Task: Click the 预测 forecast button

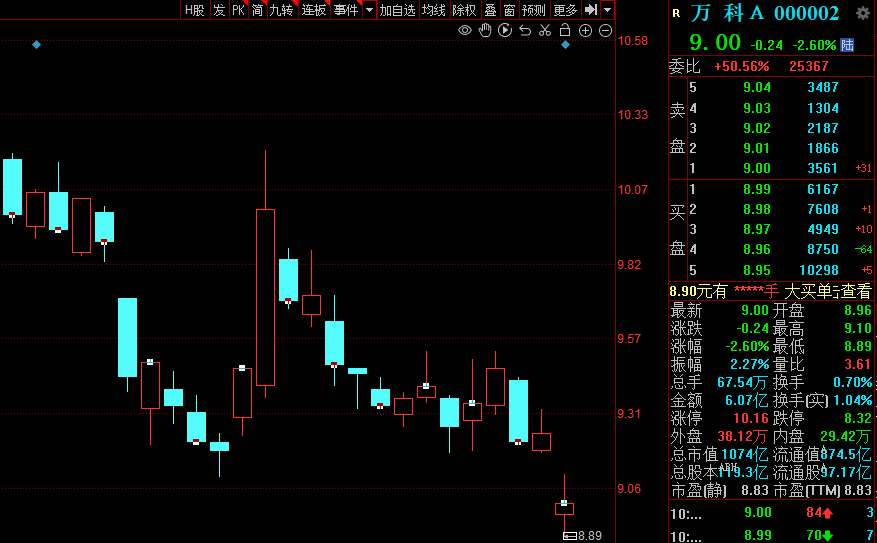Action: click(534, 10)
